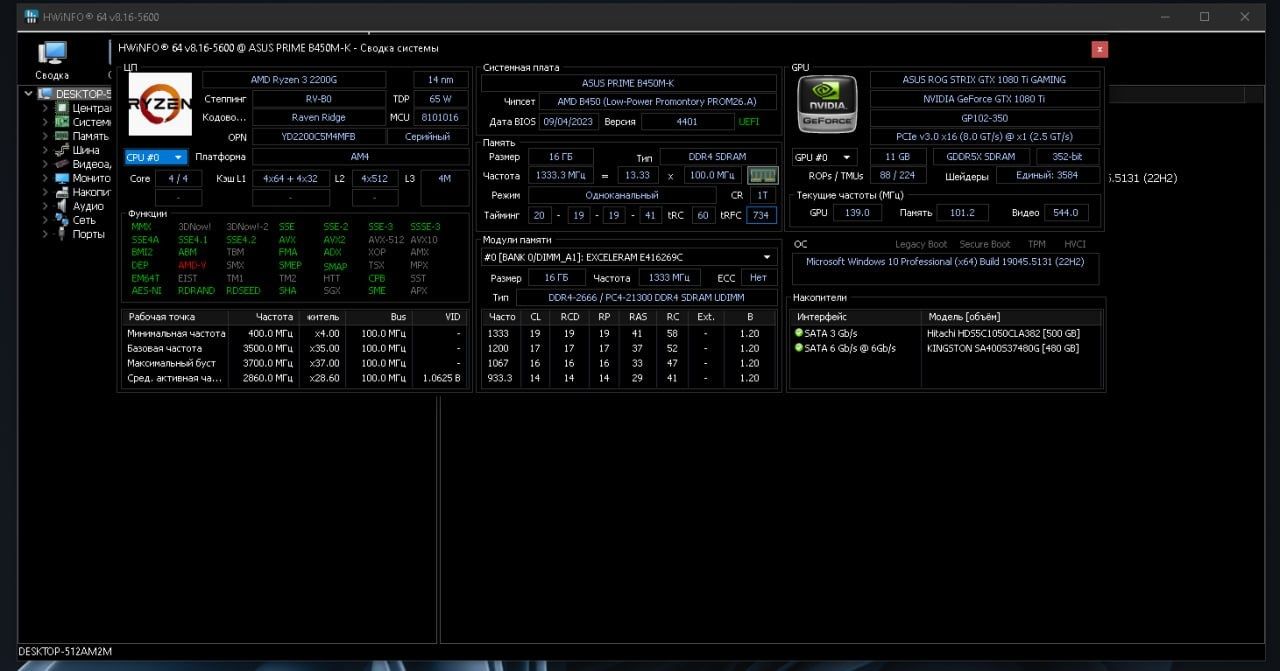Select the KINGSTON SA400S37480G drive row
Screen dimensions: 1280x671
[x=947, y=348]
